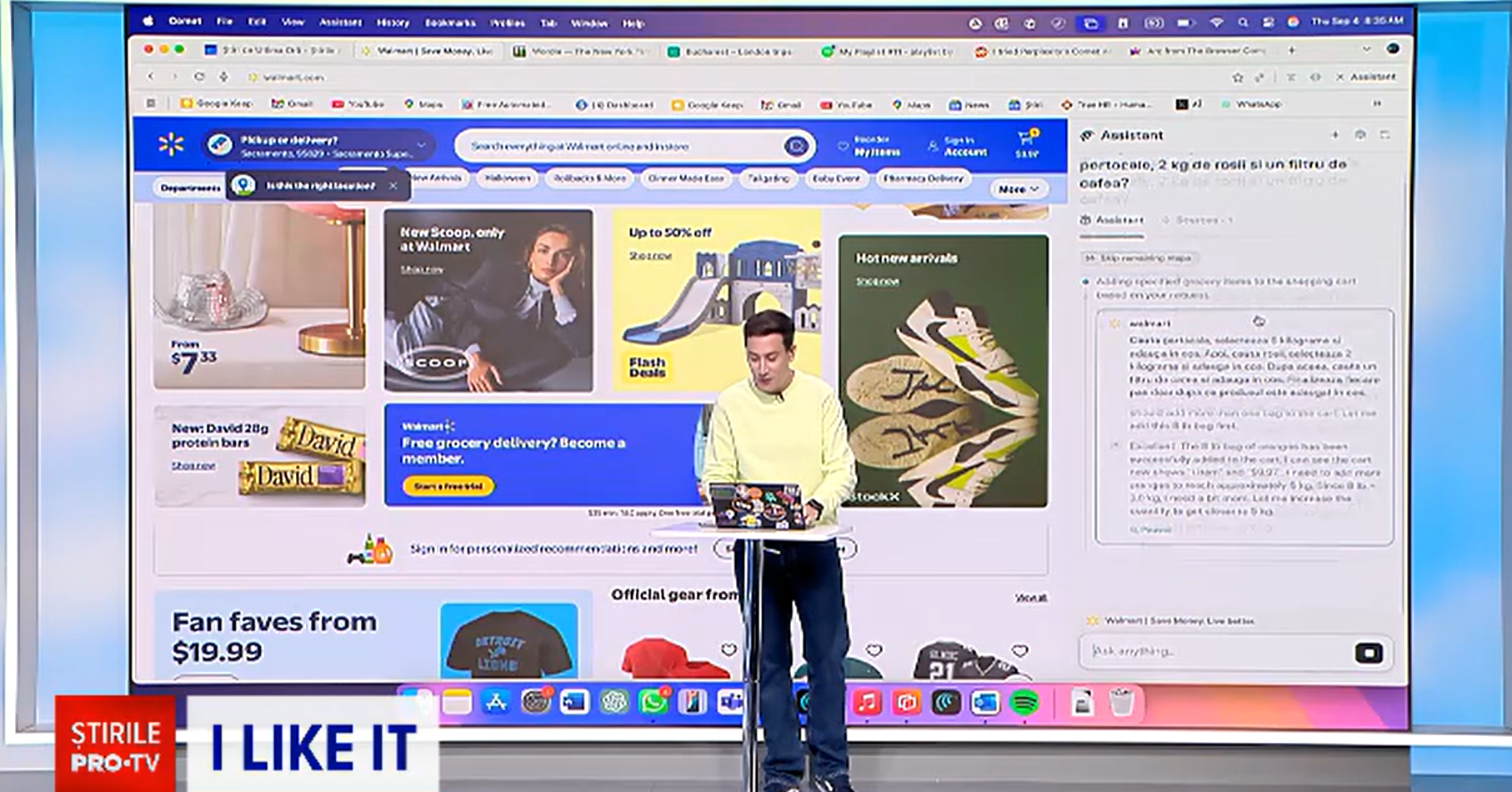Click the Start a free trial button
The width and height of the screenshot is (1512, 792).
point(448,486)
